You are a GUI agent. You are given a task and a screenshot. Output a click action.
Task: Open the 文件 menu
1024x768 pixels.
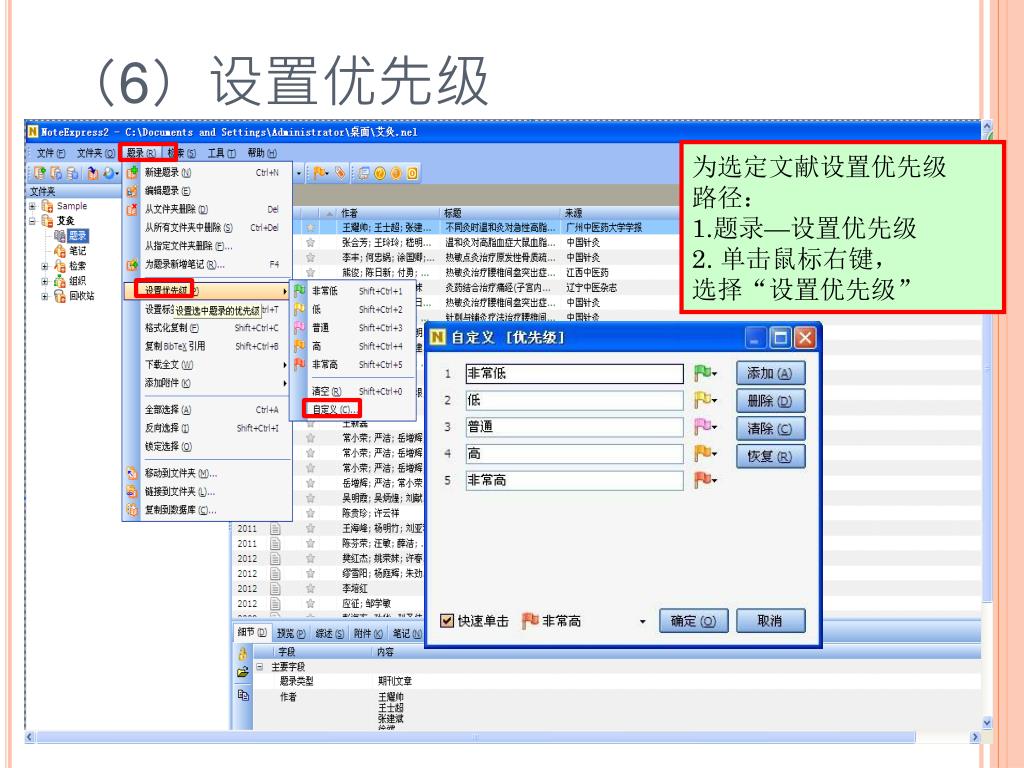tap(51, 153)
